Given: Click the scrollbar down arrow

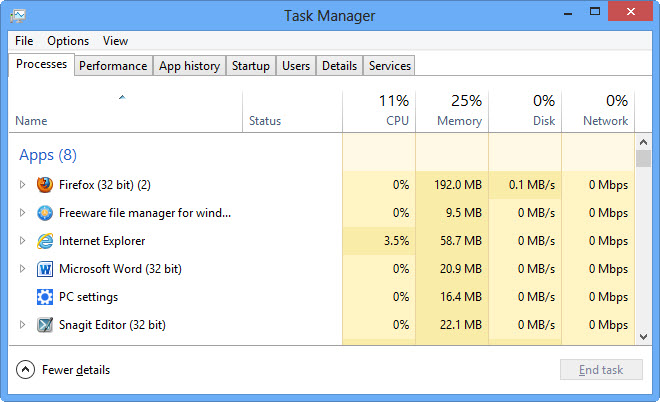Looking at the screenshot, I should click(643, 336).
